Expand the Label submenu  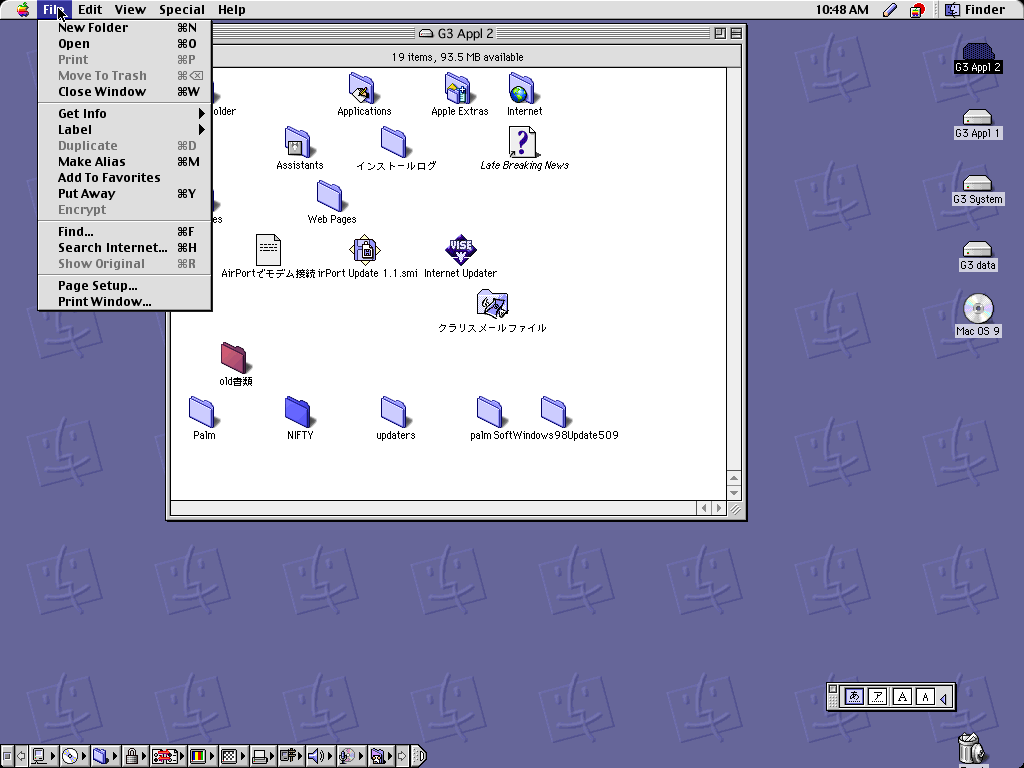click(125, 129)
